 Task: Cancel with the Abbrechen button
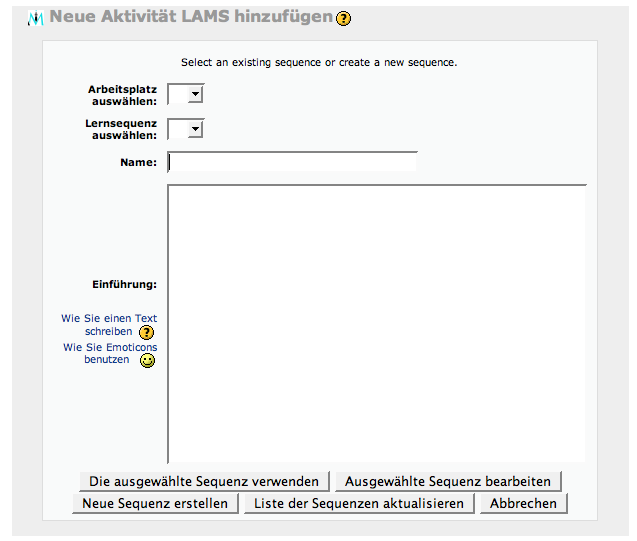(523, 503)
